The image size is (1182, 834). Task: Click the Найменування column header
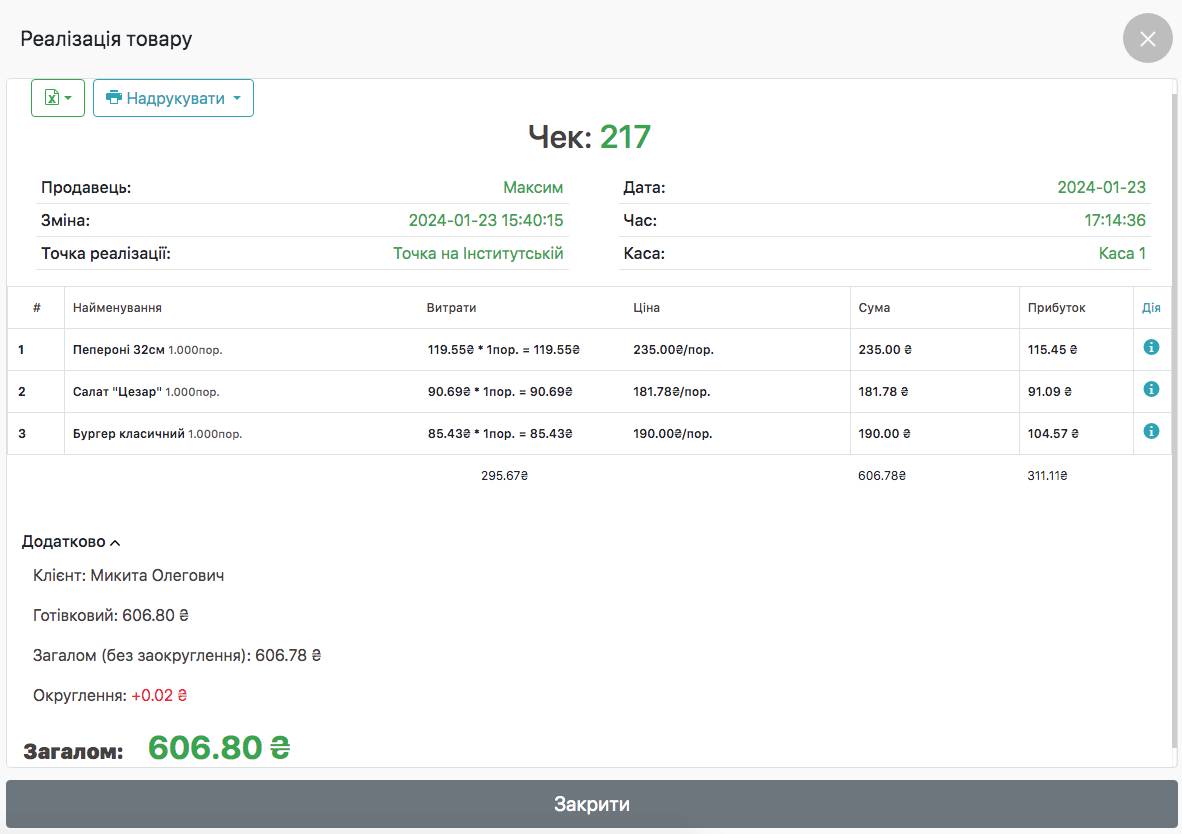(117, 308)
